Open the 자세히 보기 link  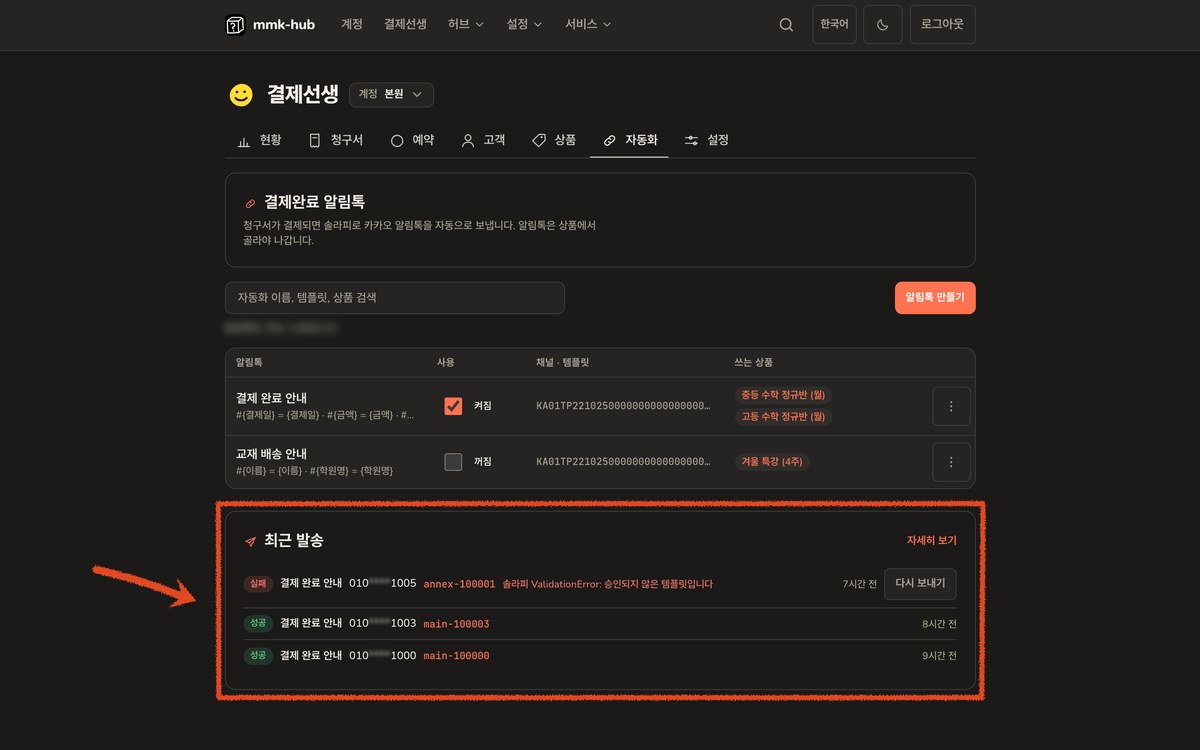932,541
